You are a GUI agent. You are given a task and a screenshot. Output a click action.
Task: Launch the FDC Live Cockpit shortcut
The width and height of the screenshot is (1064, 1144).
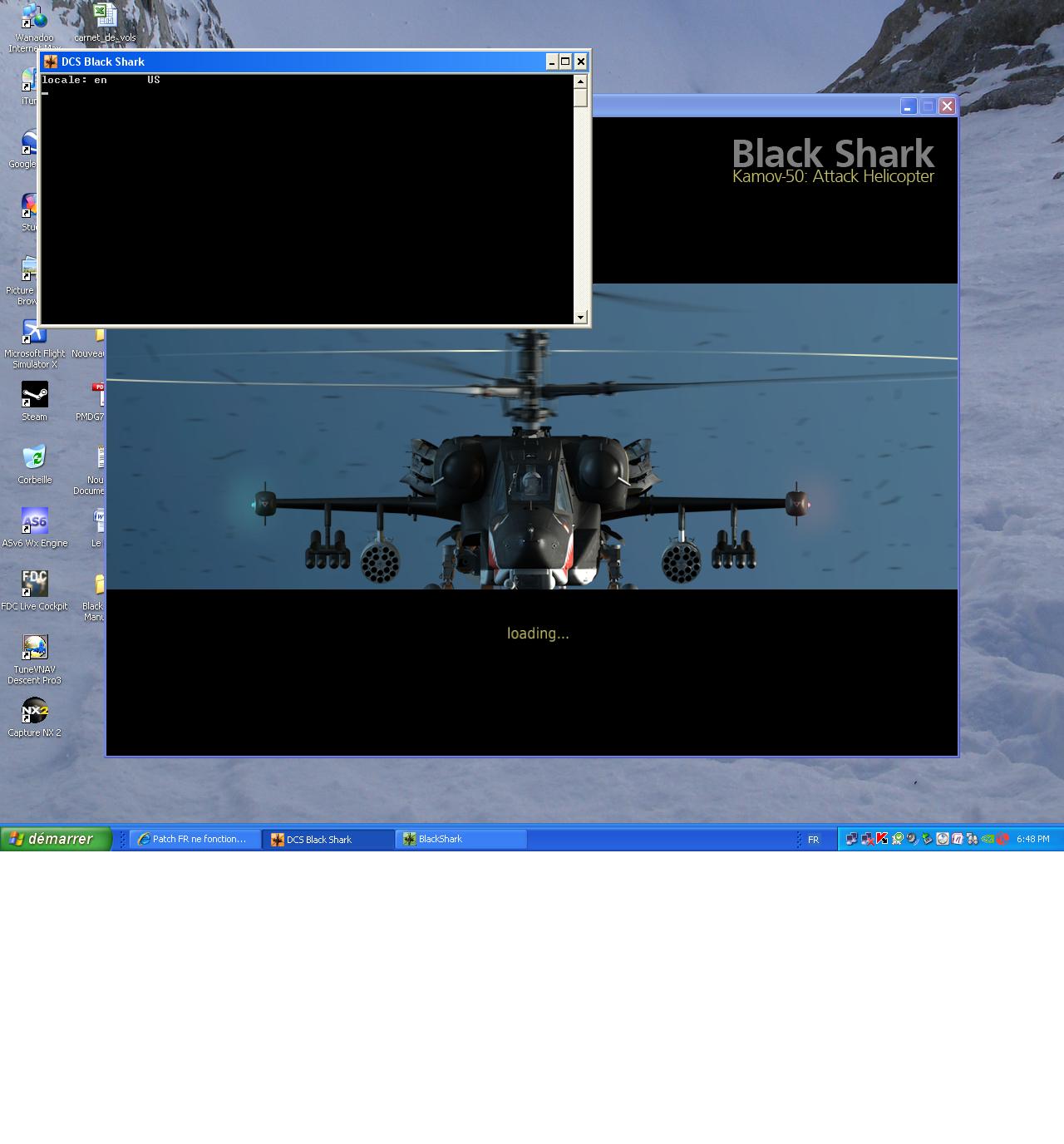click(x=34, y=590)
